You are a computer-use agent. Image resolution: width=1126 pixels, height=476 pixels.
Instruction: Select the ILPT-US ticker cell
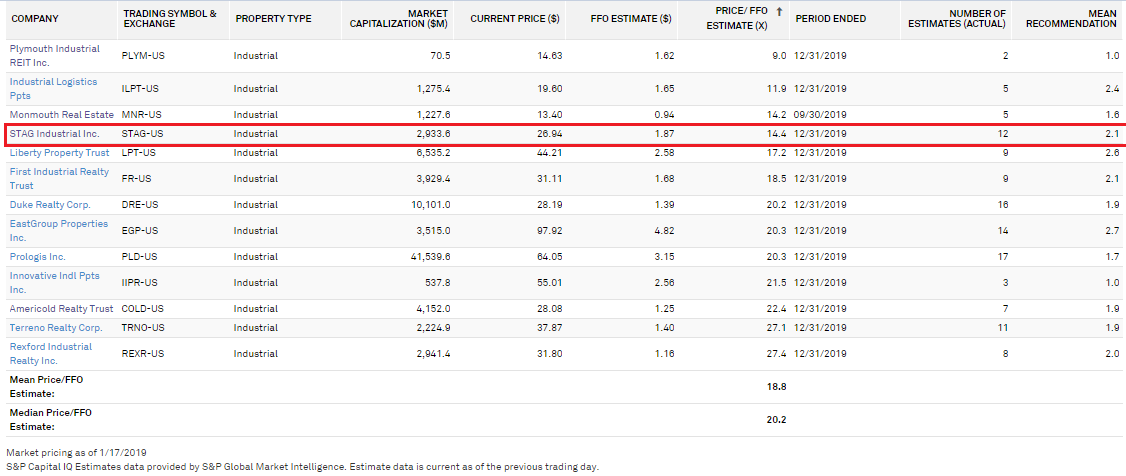click(x=141, y=89)
